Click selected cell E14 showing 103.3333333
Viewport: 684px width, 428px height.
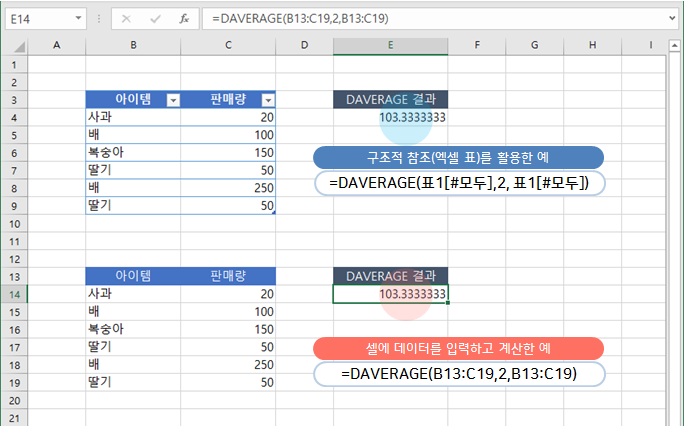(390, 294)
